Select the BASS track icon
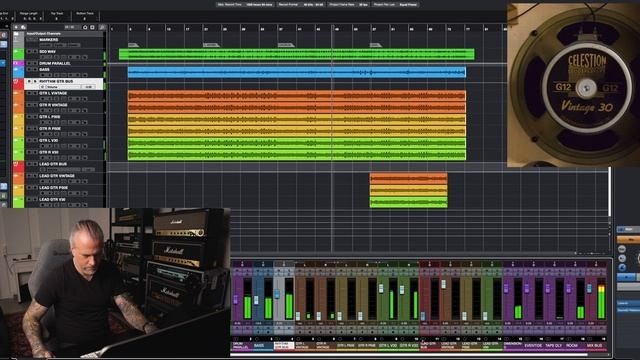640x360 pixels. pos(18,72)
